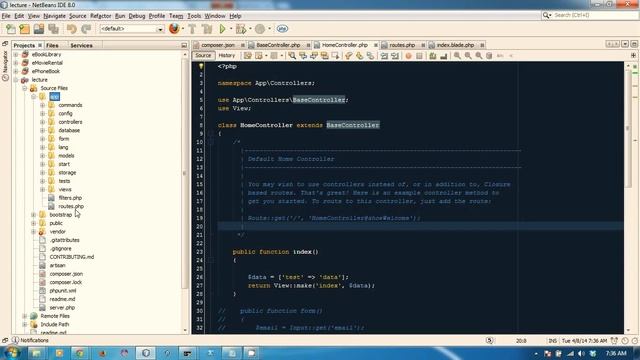Open the Start menu orb
The width and height of the screenshot is (640, 360).
11,353
